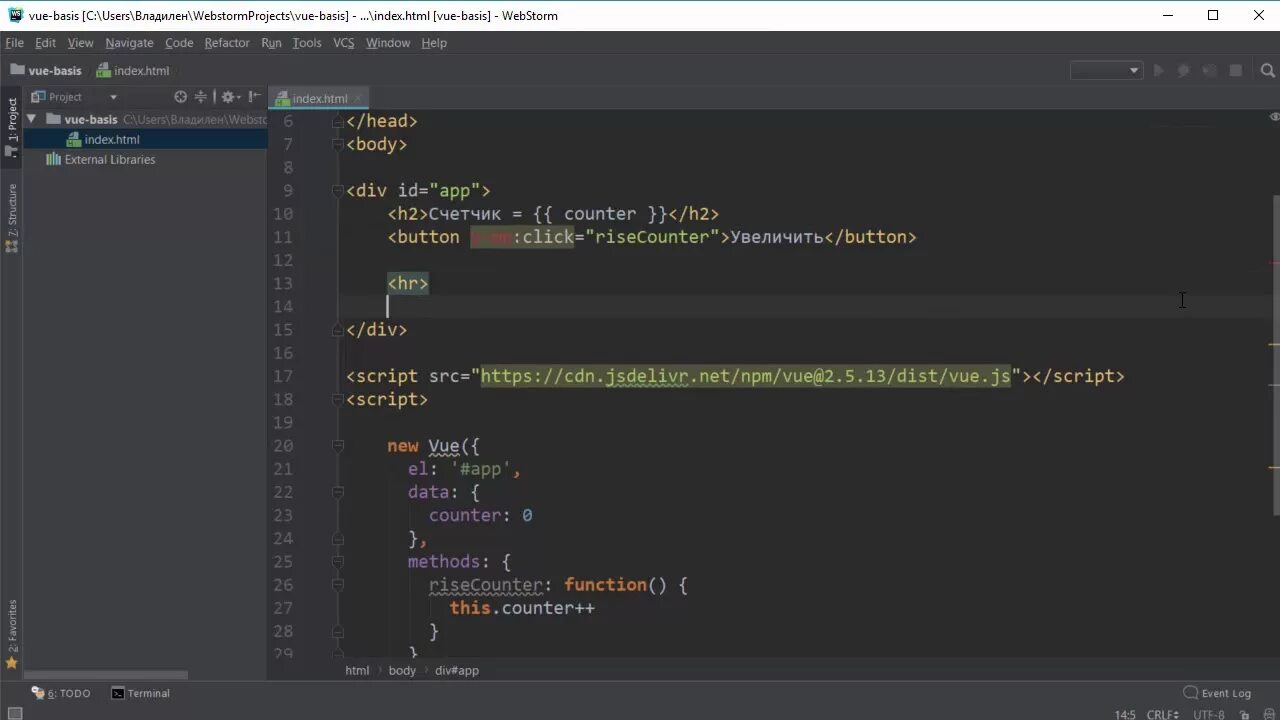Click the hr tag on line 13
The width and height of the screenshot is (1280, 720).
[x=408, y=283]
